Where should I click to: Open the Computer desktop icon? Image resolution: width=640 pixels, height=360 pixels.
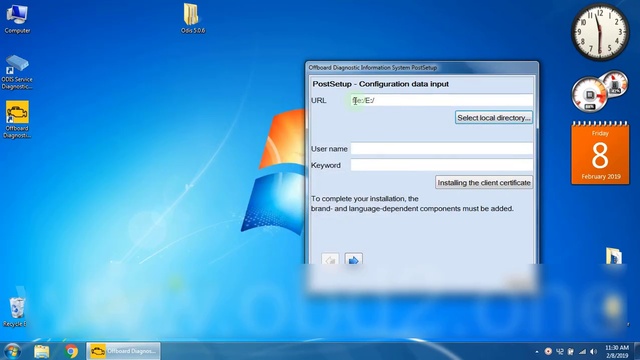point(17,18)
